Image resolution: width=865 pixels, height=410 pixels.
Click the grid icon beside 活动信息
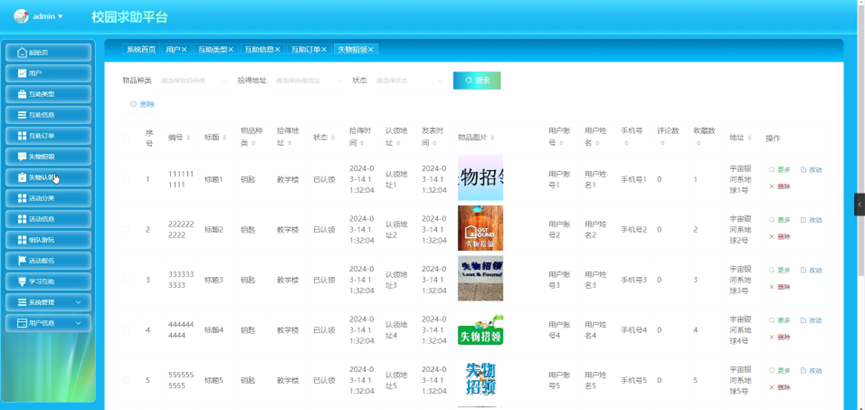(x=22, y=219)
